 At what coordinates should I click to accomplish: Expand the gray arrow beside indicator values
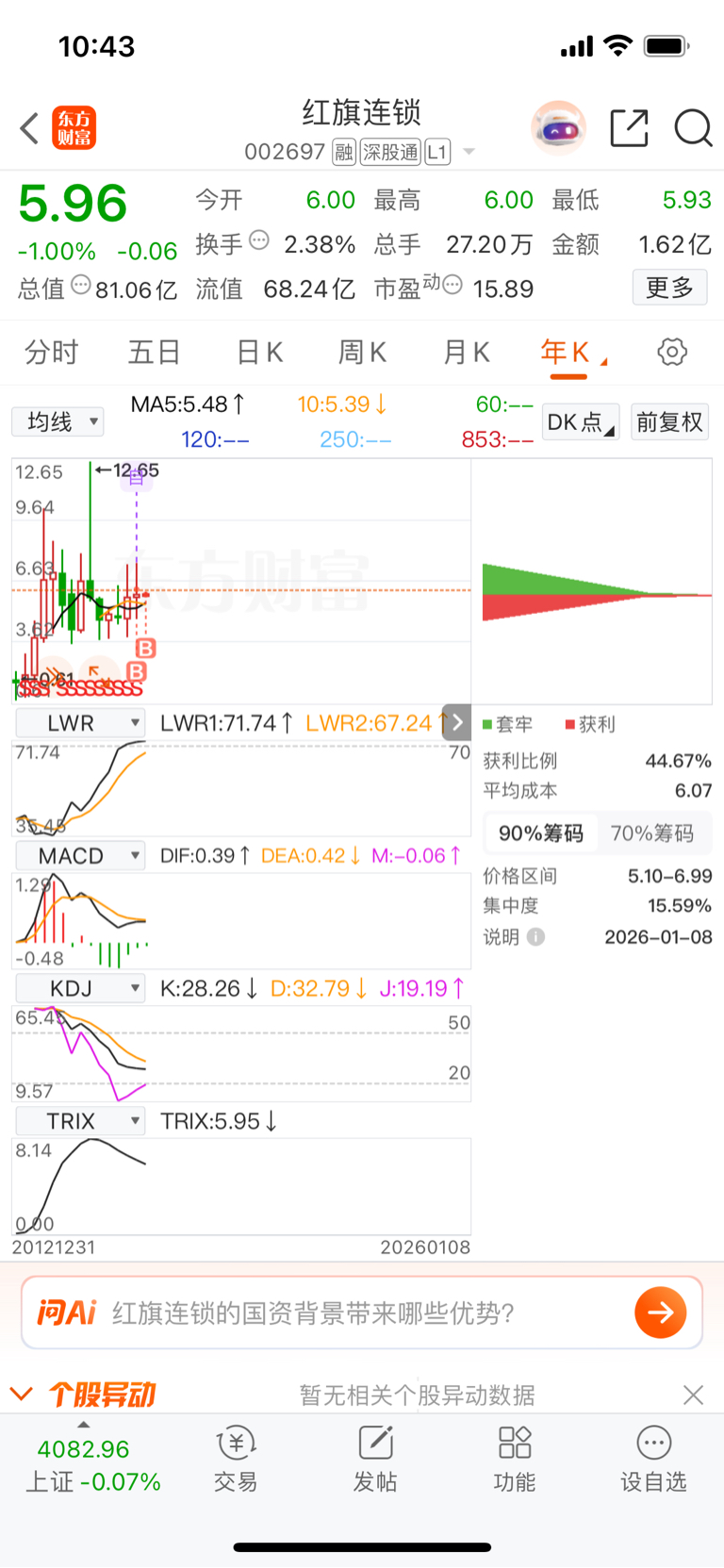tap(456, 723)
